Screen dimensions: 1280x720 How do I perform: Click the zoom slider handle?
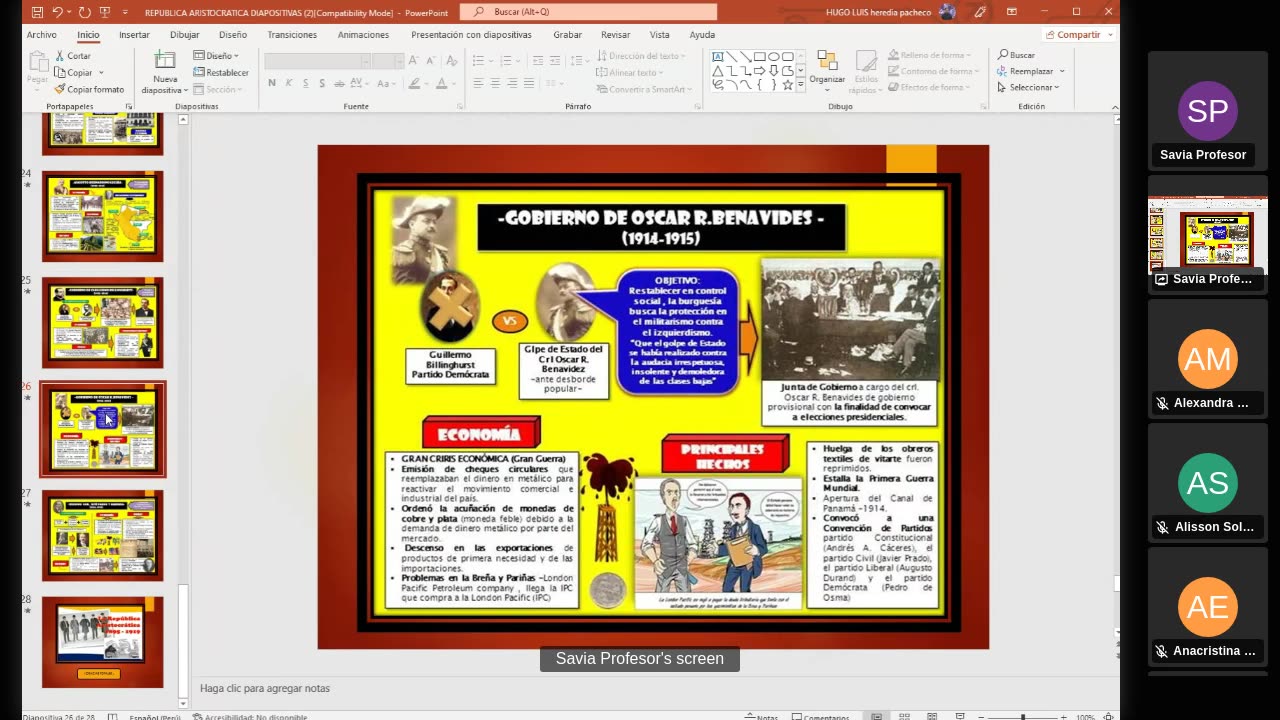tap(1022, 716)
